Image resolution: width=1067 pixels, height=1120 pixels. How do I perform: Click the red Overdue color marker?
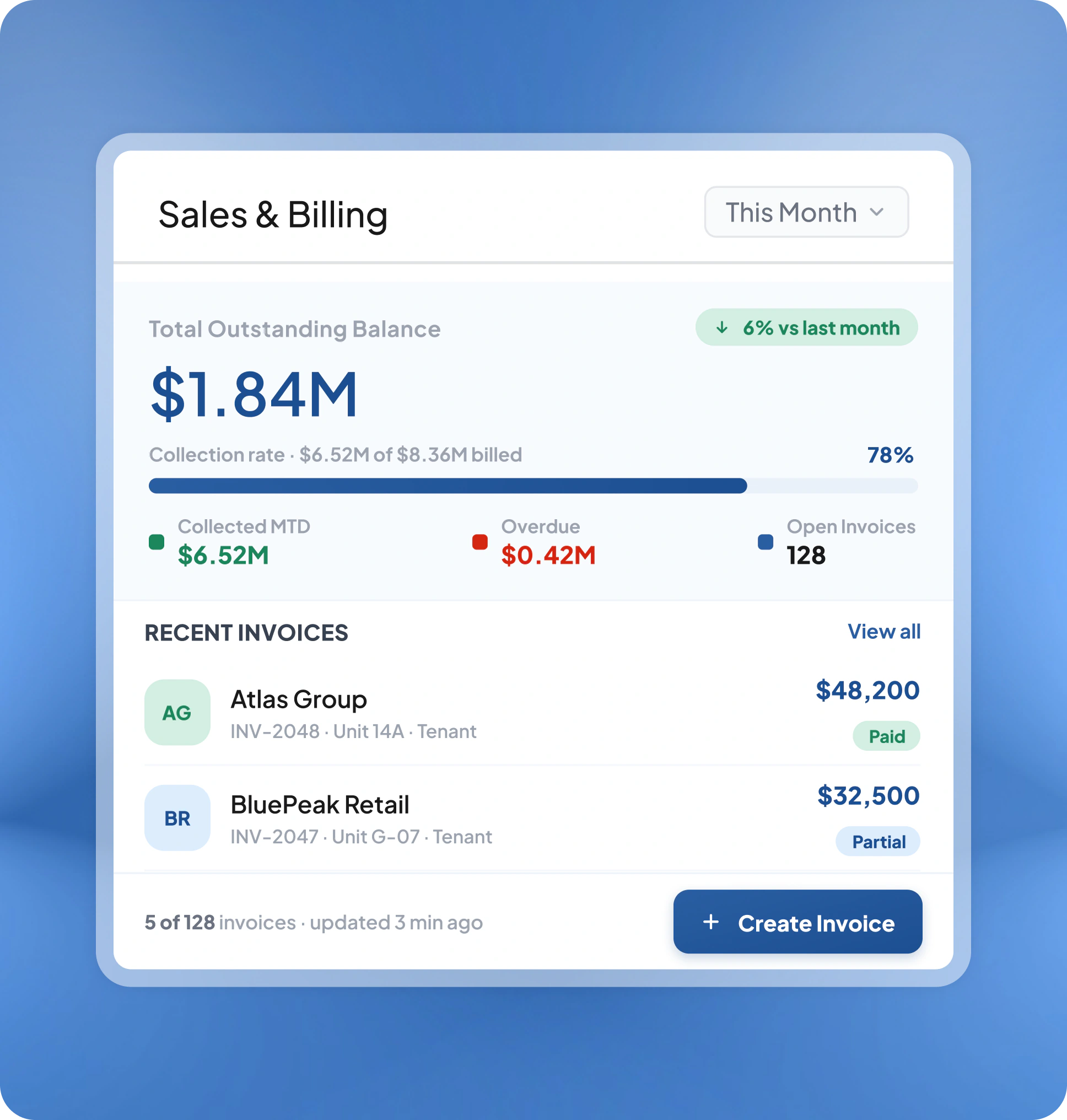pyautogui.click(x=480, y=542)
